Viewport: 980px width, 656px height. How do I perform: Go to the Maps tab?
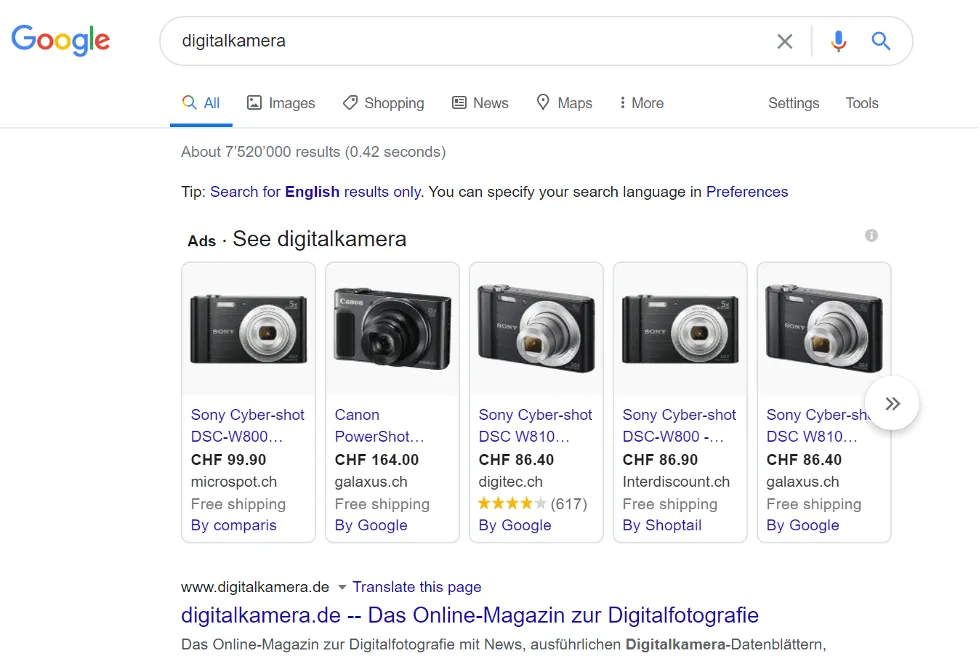click(x=564, y=103)
